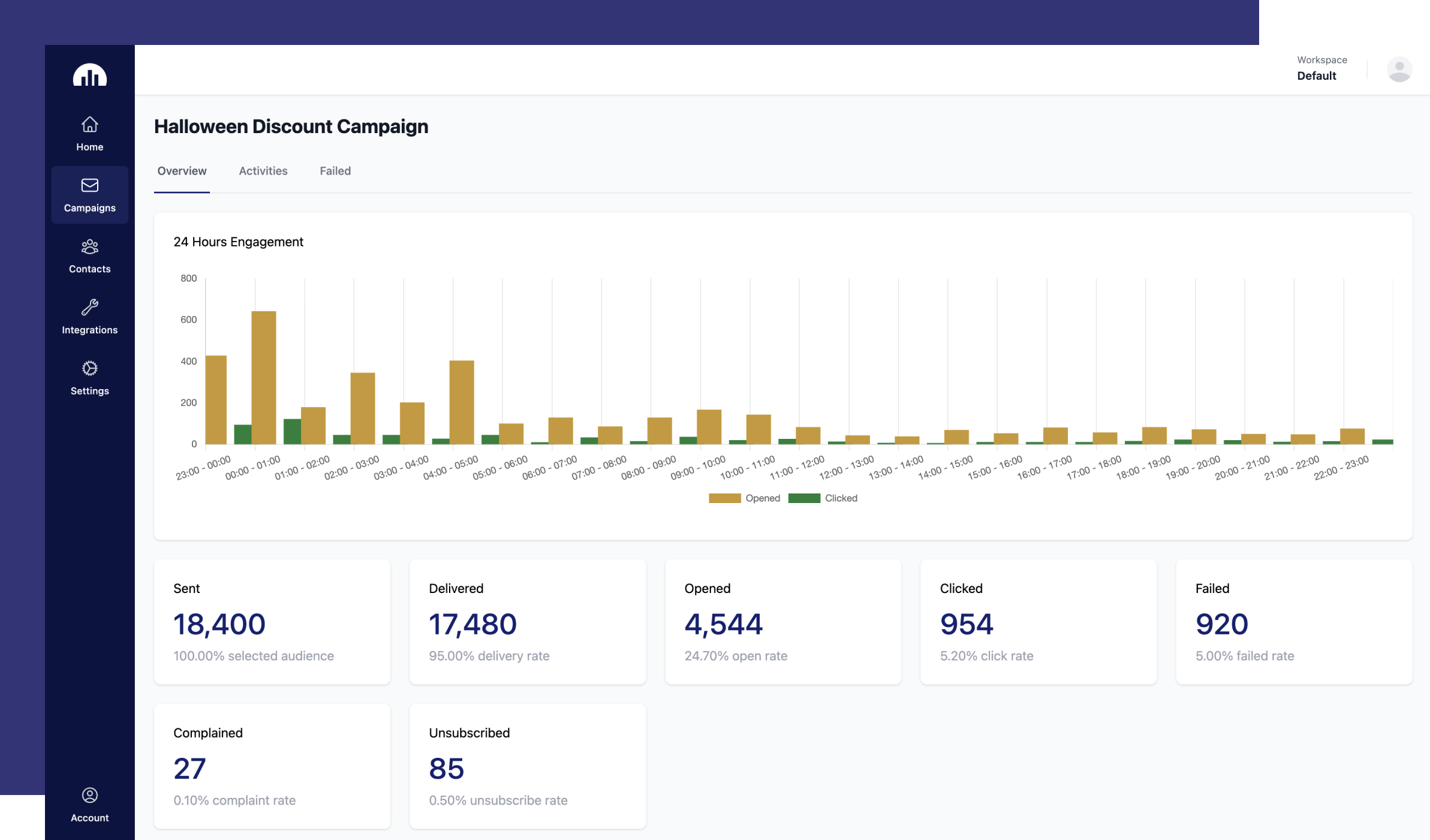Toggle the Clicked legend series

pos(841,498)
